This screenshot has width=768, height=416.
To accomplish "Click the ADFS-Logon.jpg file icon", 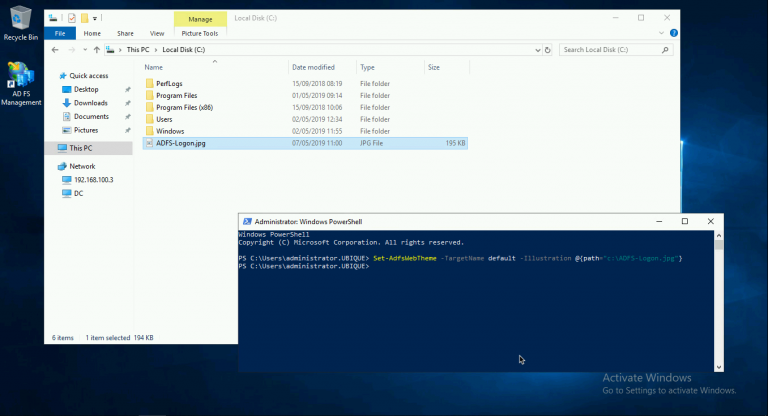I will point(149,143).
